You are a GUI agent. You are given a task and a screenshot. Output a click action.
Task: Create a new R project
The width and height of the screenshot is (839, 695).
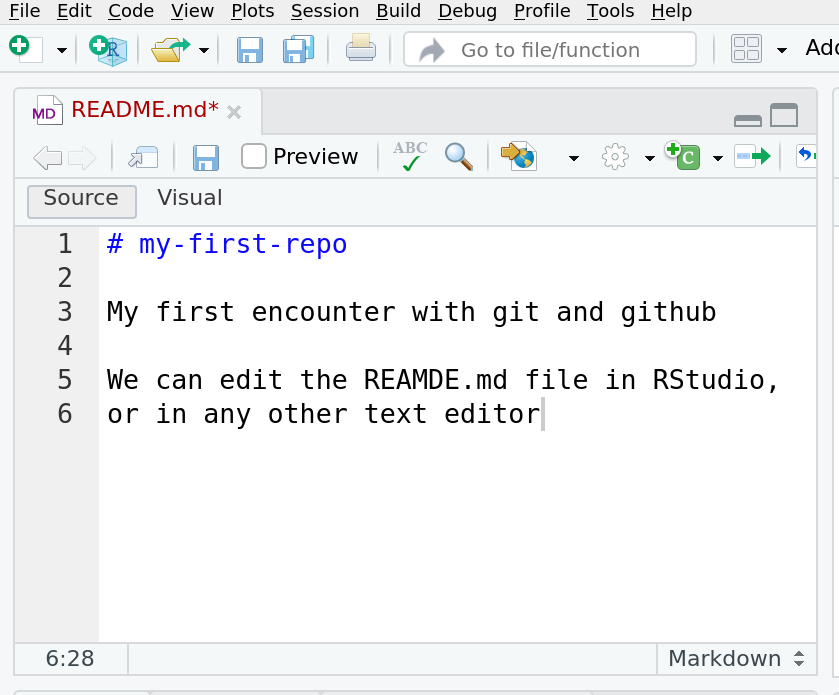107,49
